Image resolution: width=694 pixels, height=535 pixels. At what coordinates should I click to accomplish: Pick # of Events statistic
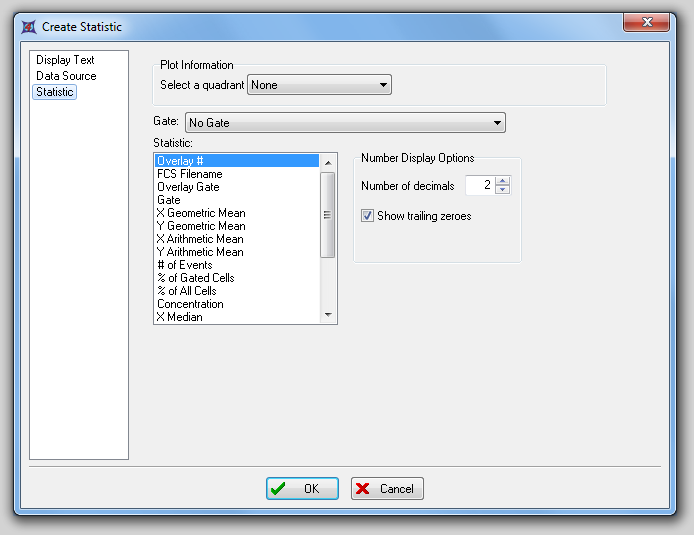pos(184,265)
